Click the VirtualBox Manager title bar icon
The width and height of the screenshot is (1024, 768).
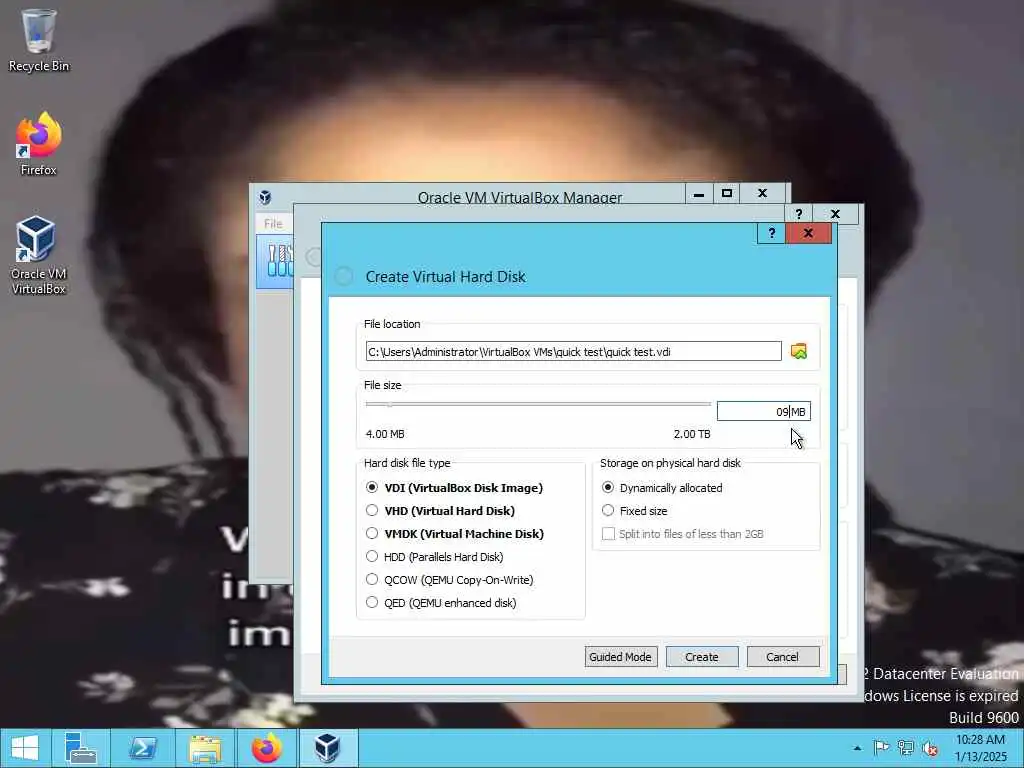pyautogui.click(x=265, y=197)
